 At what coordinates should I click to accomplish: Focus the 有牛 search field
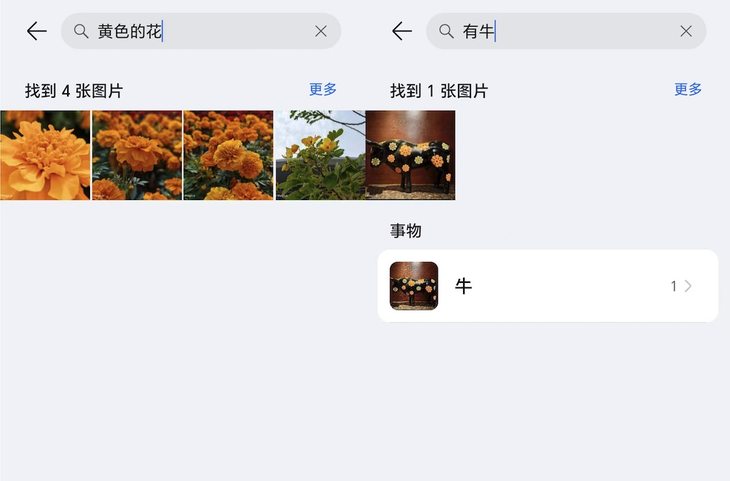coord(566,31)
